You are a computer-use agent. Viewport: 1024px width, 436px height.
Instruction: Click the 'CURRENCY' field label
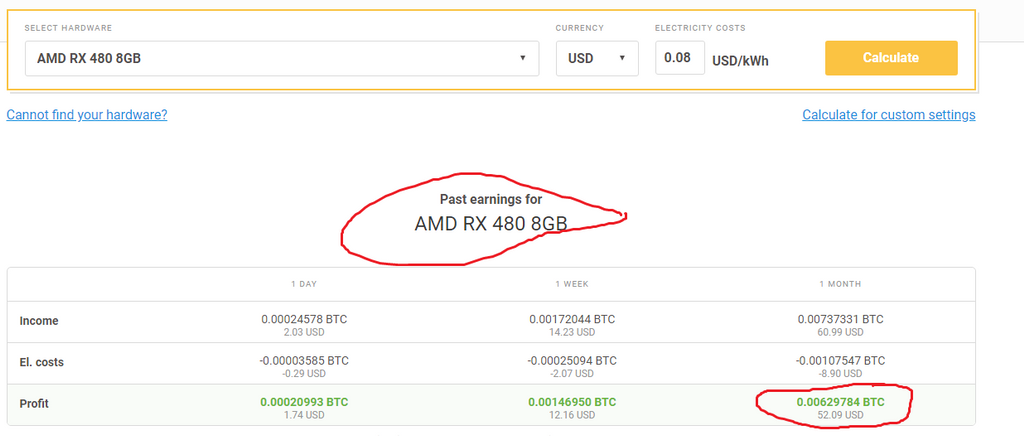click(x=580, y=28)
